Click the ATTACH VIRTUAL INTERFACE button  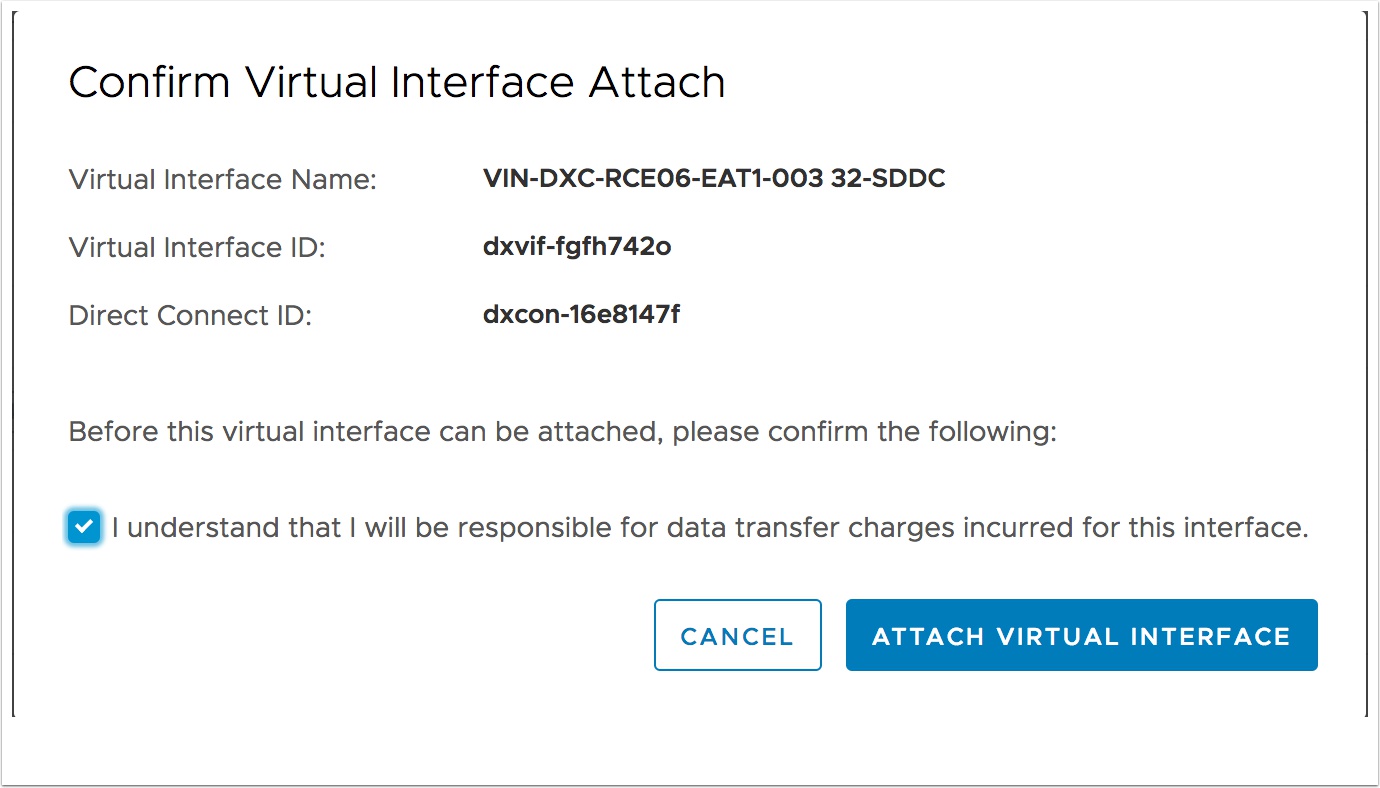pyautogui.click(x=1081, y=635)
